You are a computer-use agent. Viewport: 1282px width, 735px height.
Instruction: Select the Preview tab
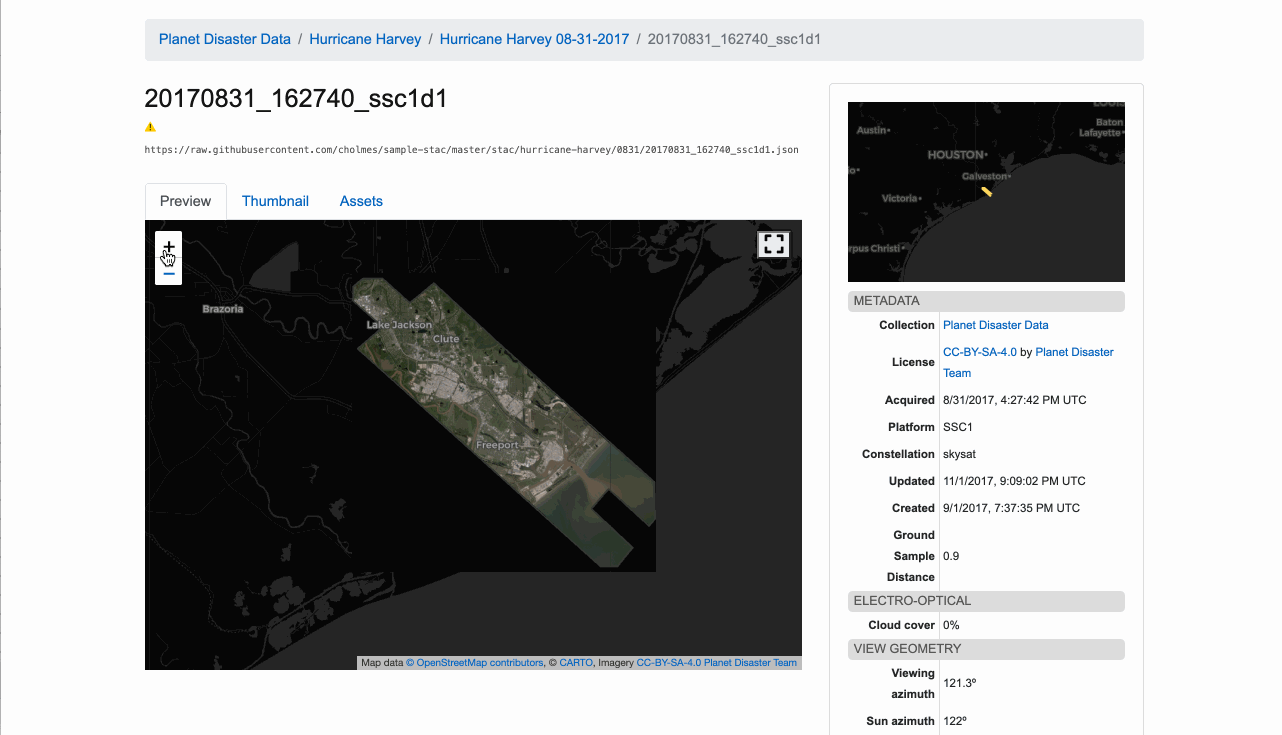pos(186,201)
